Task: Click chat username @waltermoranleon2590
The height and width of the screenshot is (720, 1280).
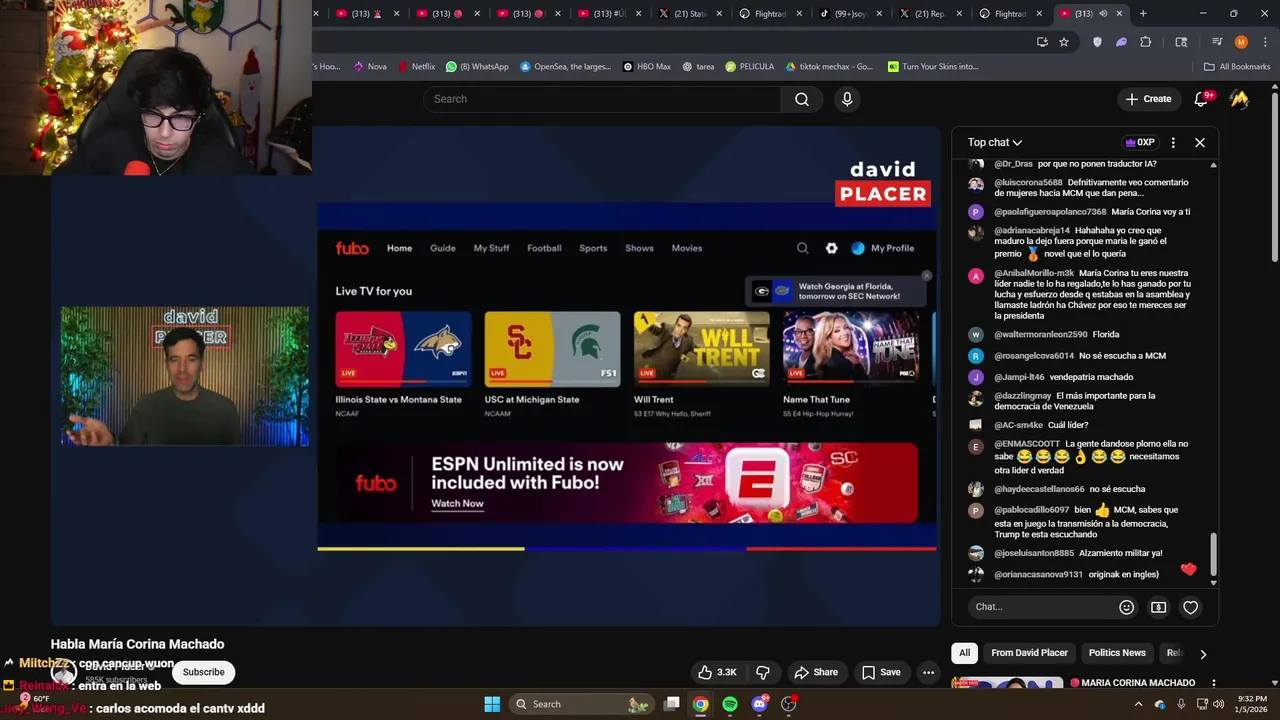Action: (1040, 334)
